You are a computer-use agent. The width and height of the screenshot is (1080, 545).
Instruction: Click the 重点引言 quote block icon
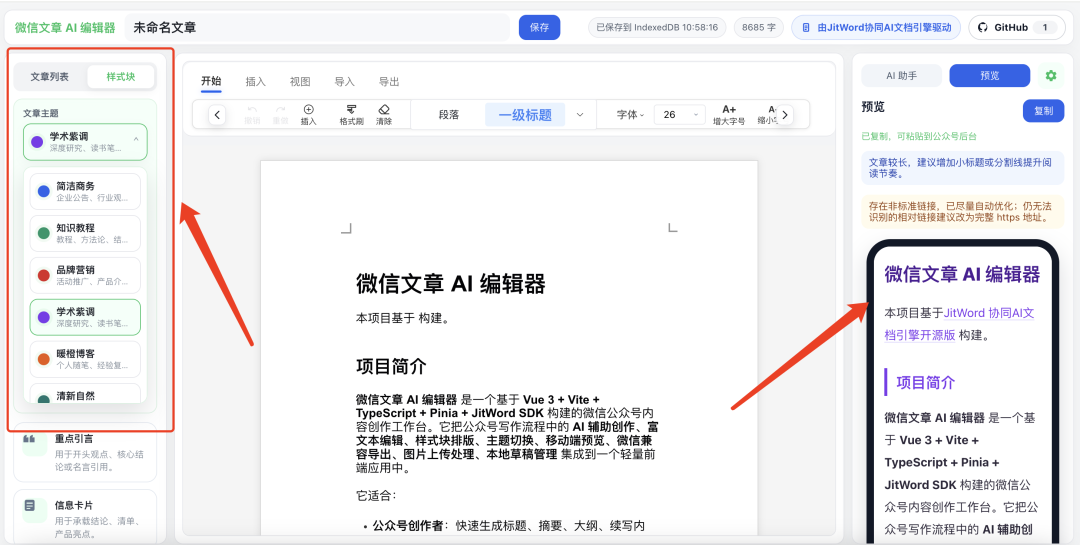point(30,439)
